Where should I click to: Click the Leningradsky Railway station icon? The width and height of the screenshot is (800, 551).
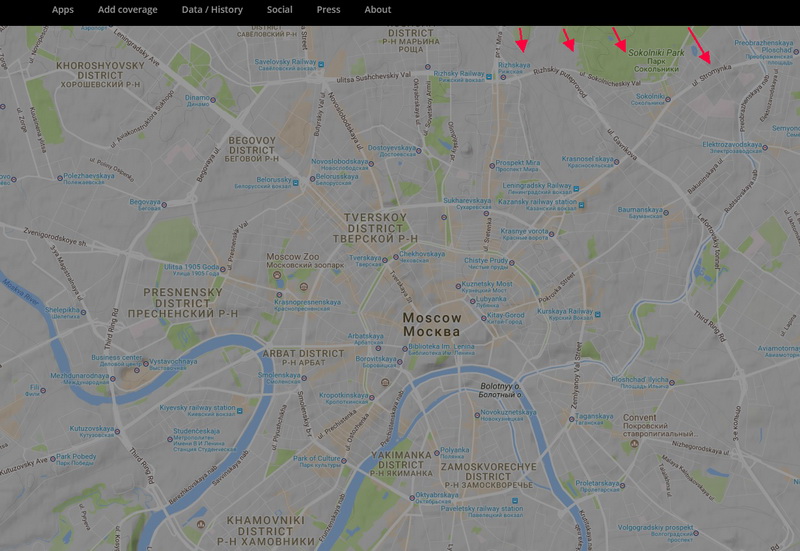click(x=576, y=188)
